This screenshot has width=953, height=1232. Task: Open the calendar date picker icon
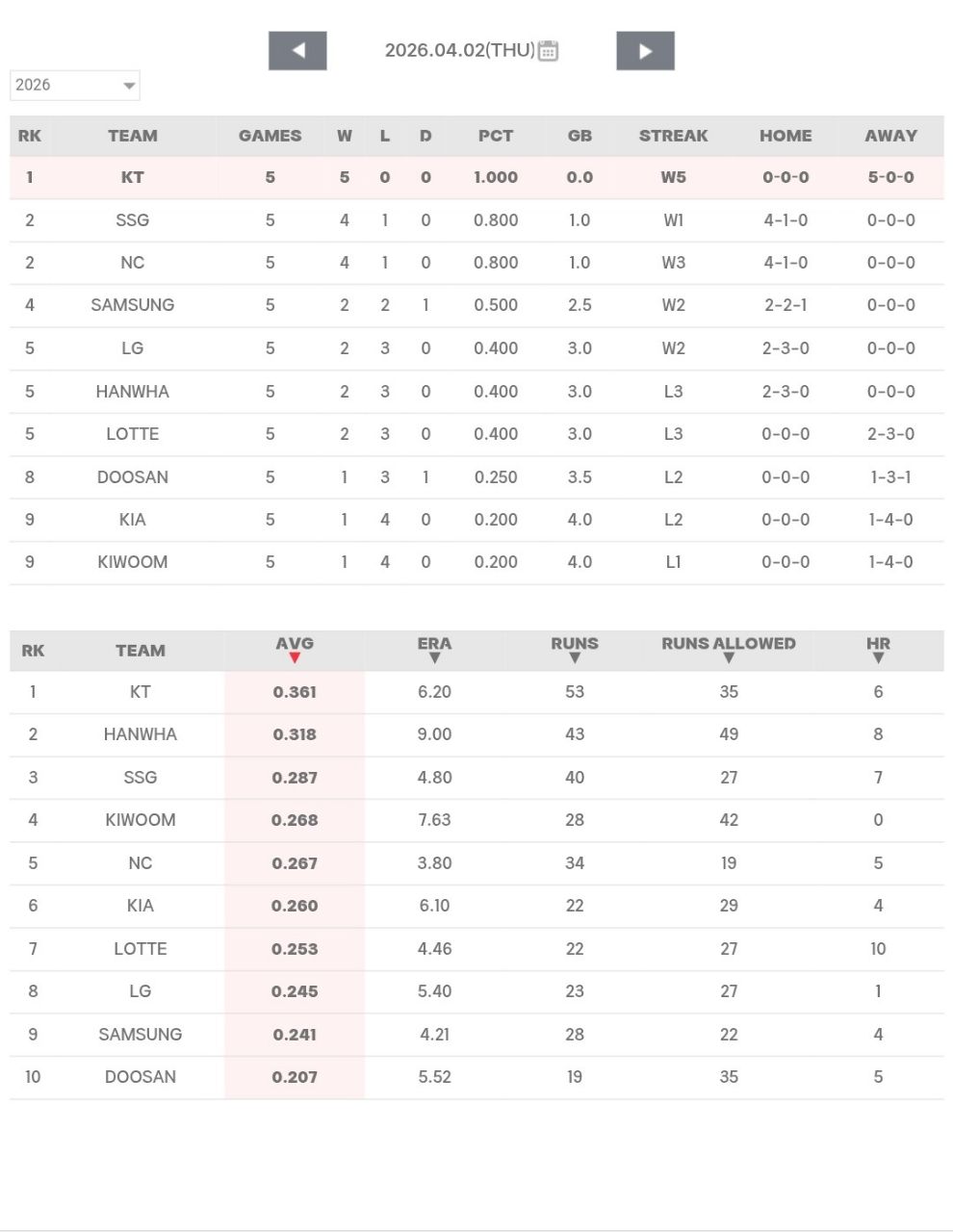click(x=548, y=51)
